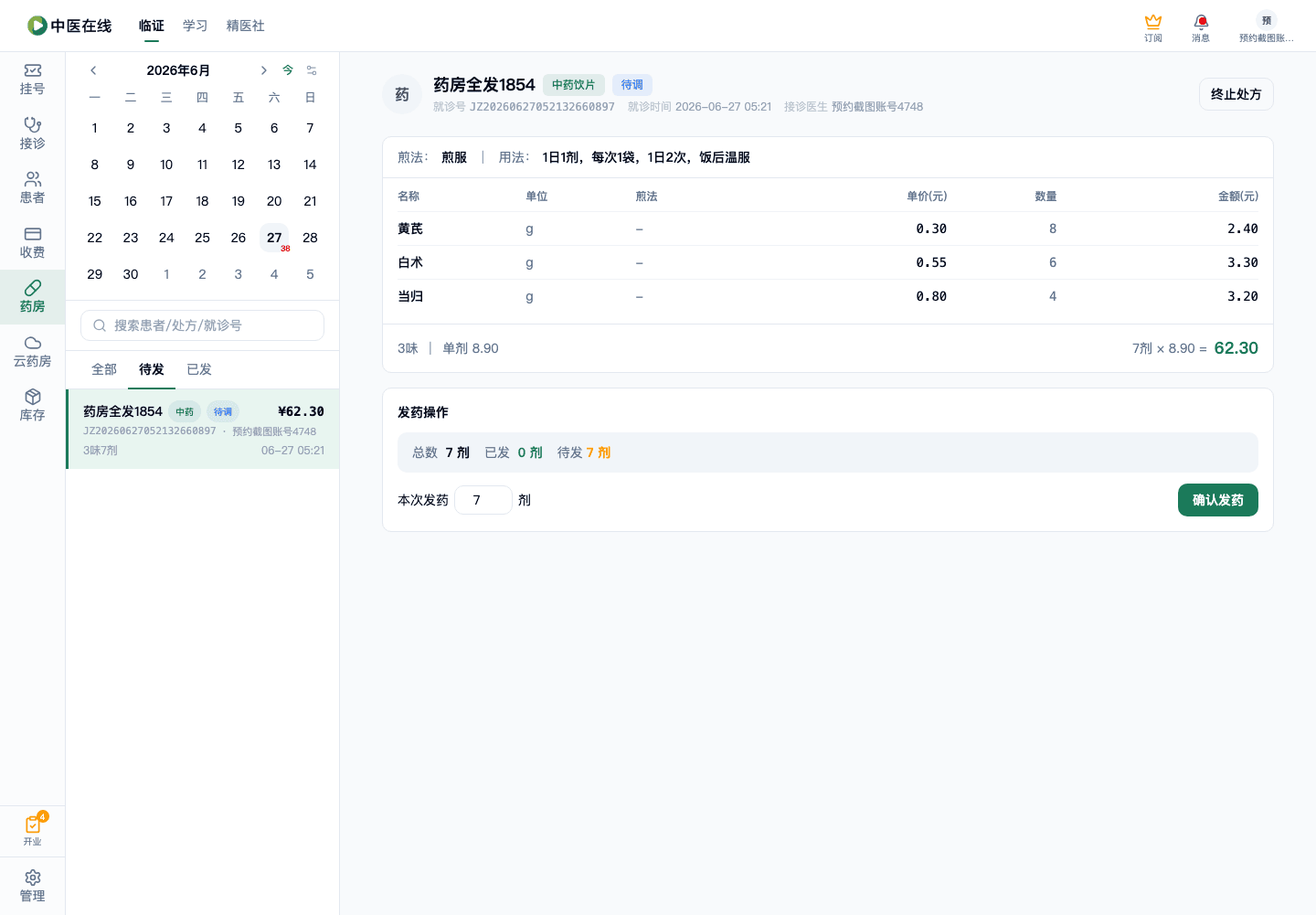Click the 订阅 crown icon
This screenshot has width=1316, height=915.
tap(1153, 27)
